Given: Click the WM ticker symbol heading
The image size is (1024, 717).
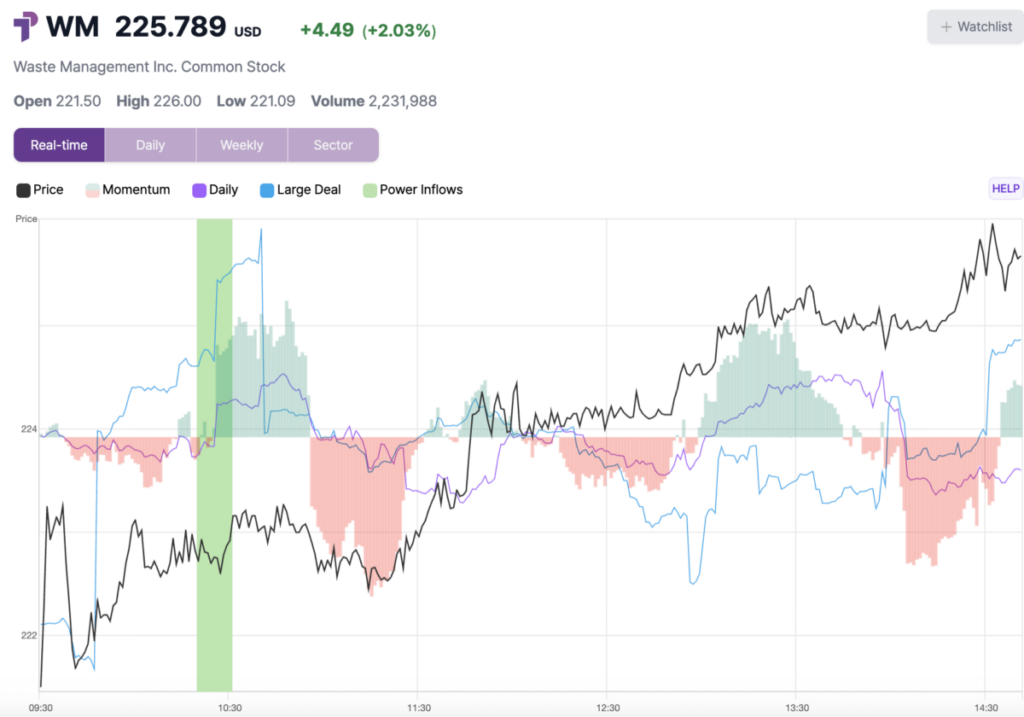Looking at the screenshot, I should [x=76, y=27].
